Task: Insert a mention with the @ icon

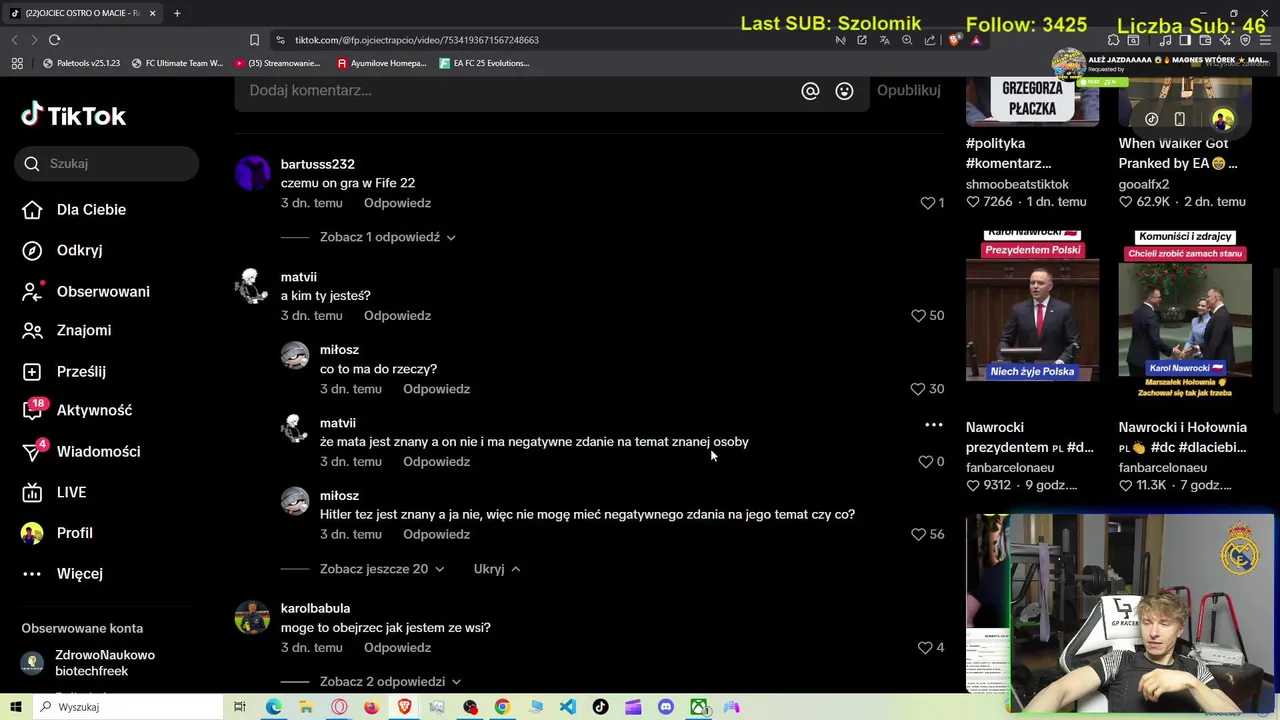Action: tap(810, 90)
